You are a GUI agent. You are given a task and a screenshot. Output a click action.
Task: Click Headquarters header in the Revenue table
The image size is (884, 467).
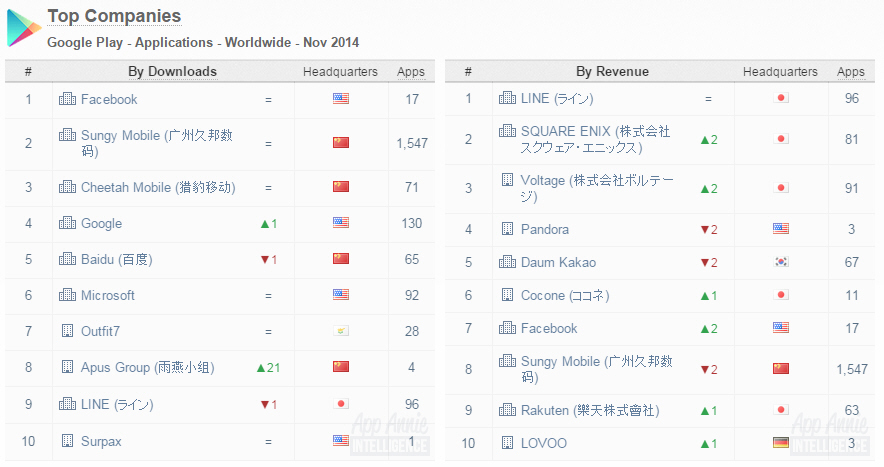(780, 72)
